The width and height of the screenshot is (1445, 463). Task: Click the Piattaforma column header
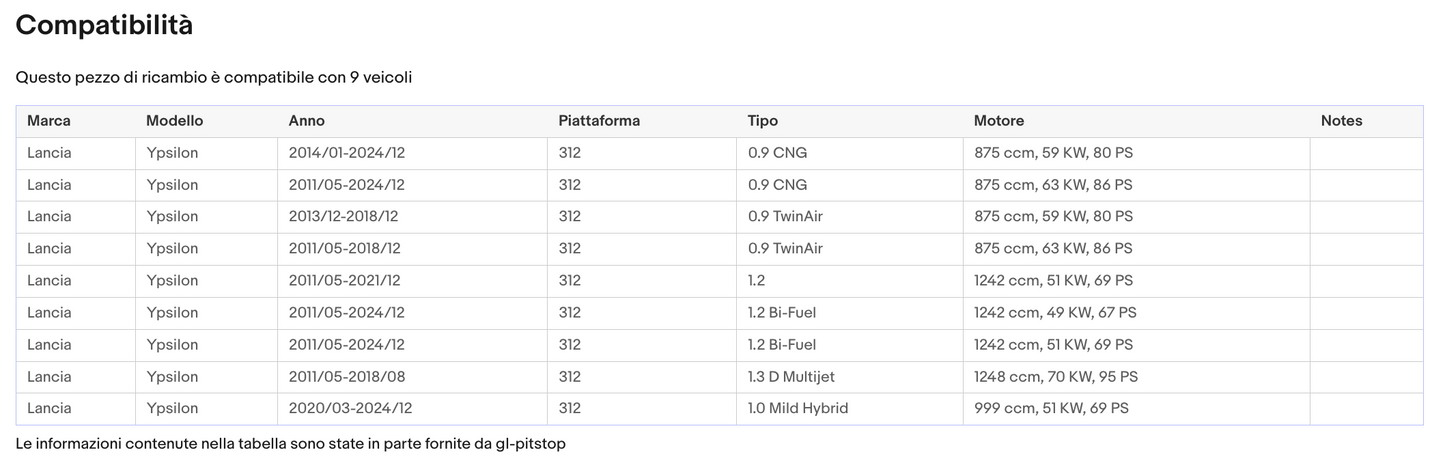click(599, 121)
